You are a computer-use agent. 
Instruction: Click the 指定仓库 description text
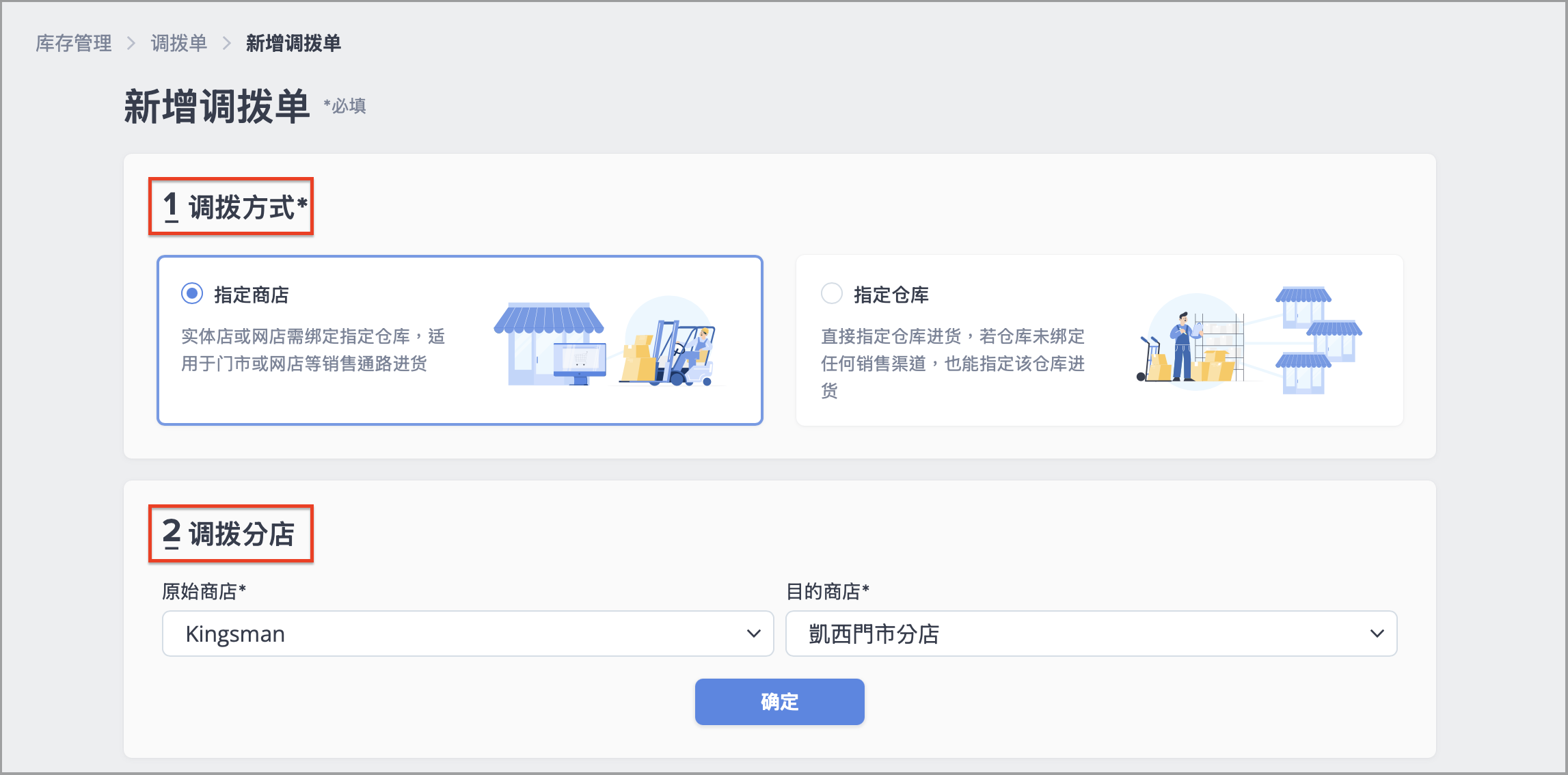953,363
